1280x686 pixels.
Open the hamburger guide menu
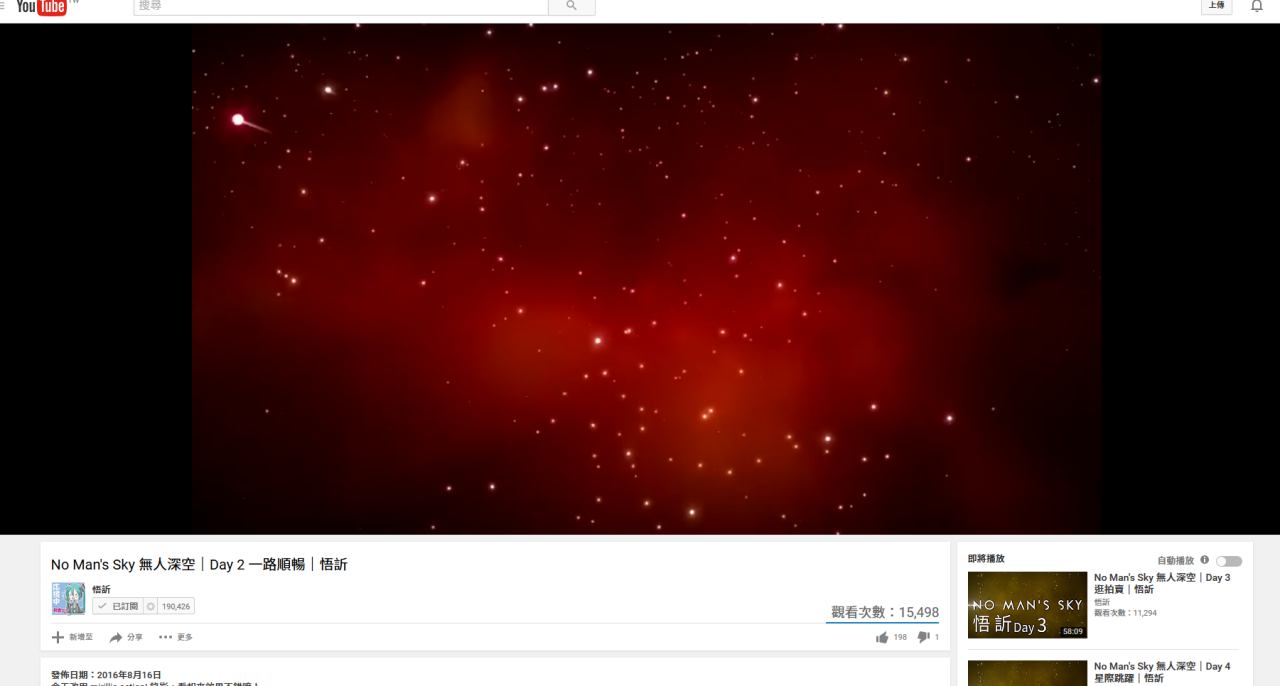click(2, 6)
